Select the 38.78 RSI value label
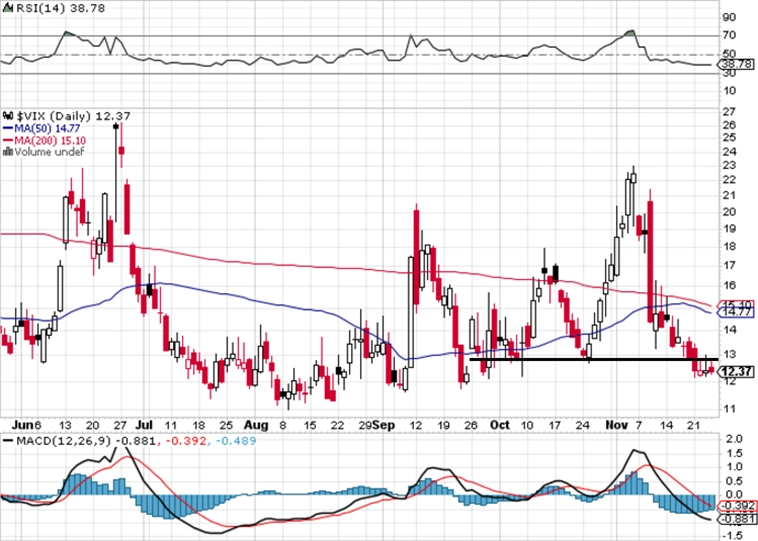 (x=736, y=64)
